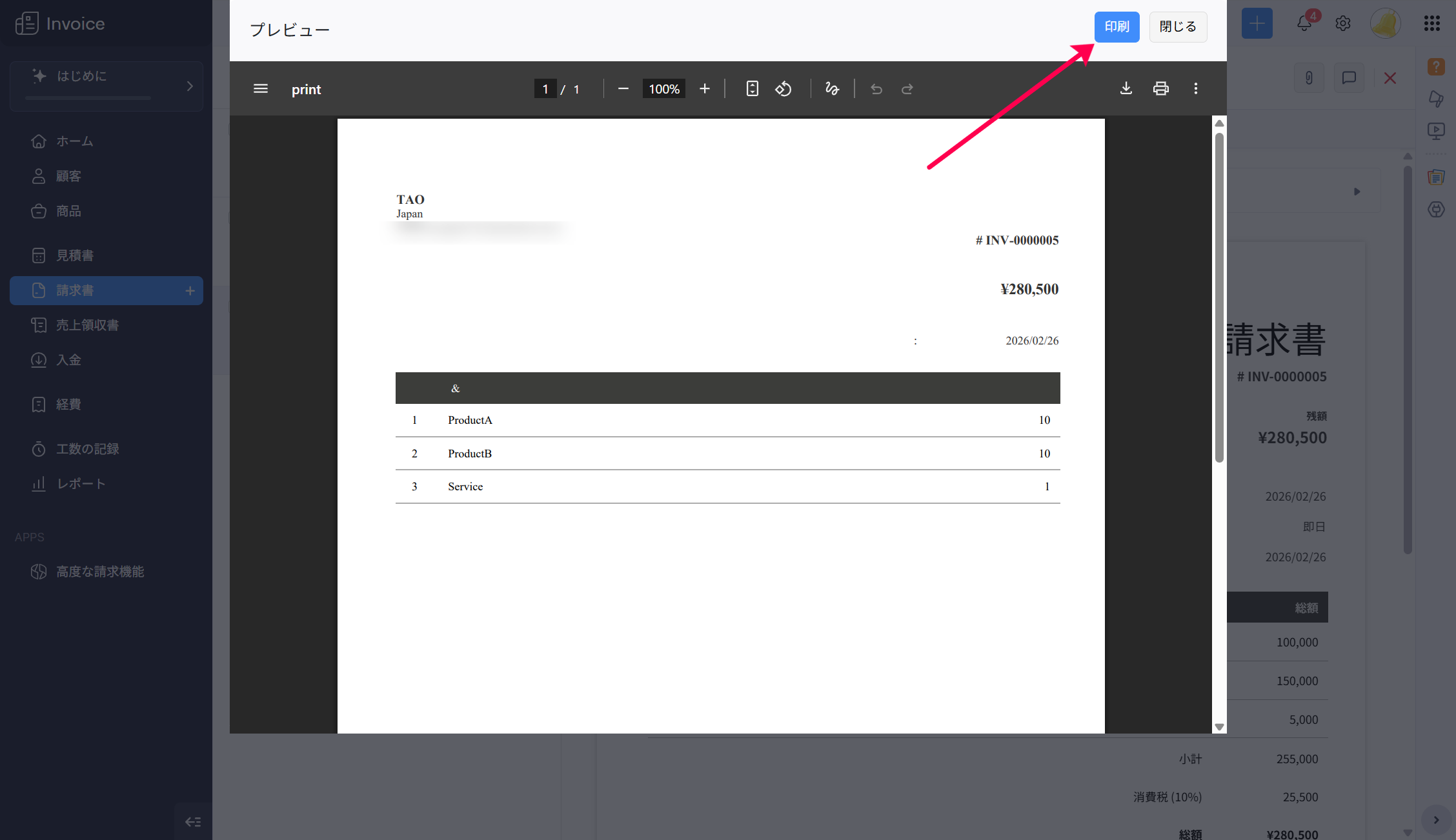The height and width of the screenshot is (840, 1456).
Task: Open the notifications bell
Action: (x=1304, y=24)
